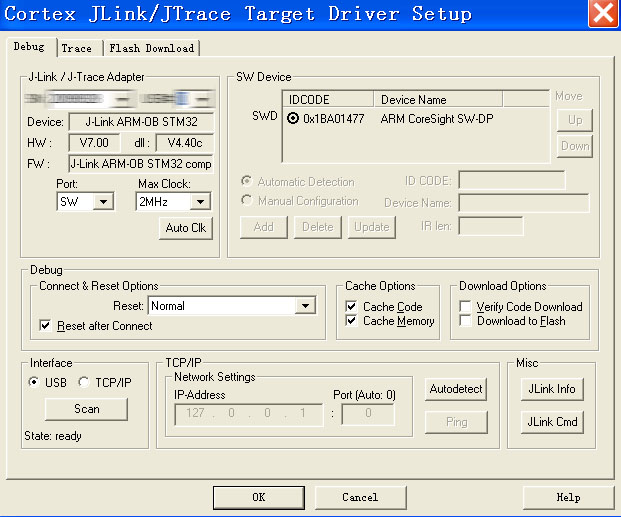Image resolution: width=621 pixels, height=517 pixels.
Task: Enable Download to Flash option
Action: click(466, 321)
